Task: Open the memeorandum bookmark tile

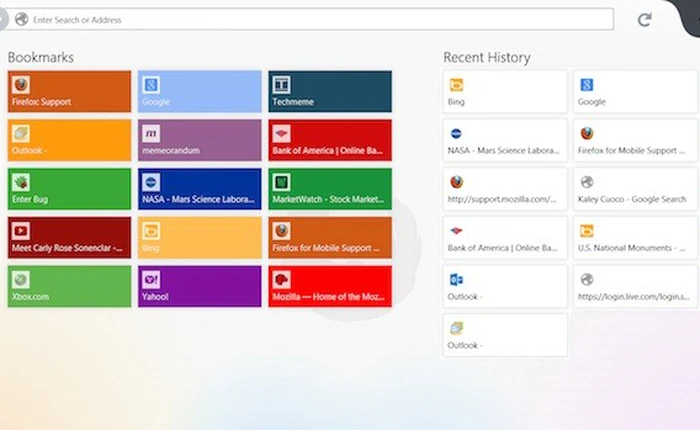Action: 200,140
